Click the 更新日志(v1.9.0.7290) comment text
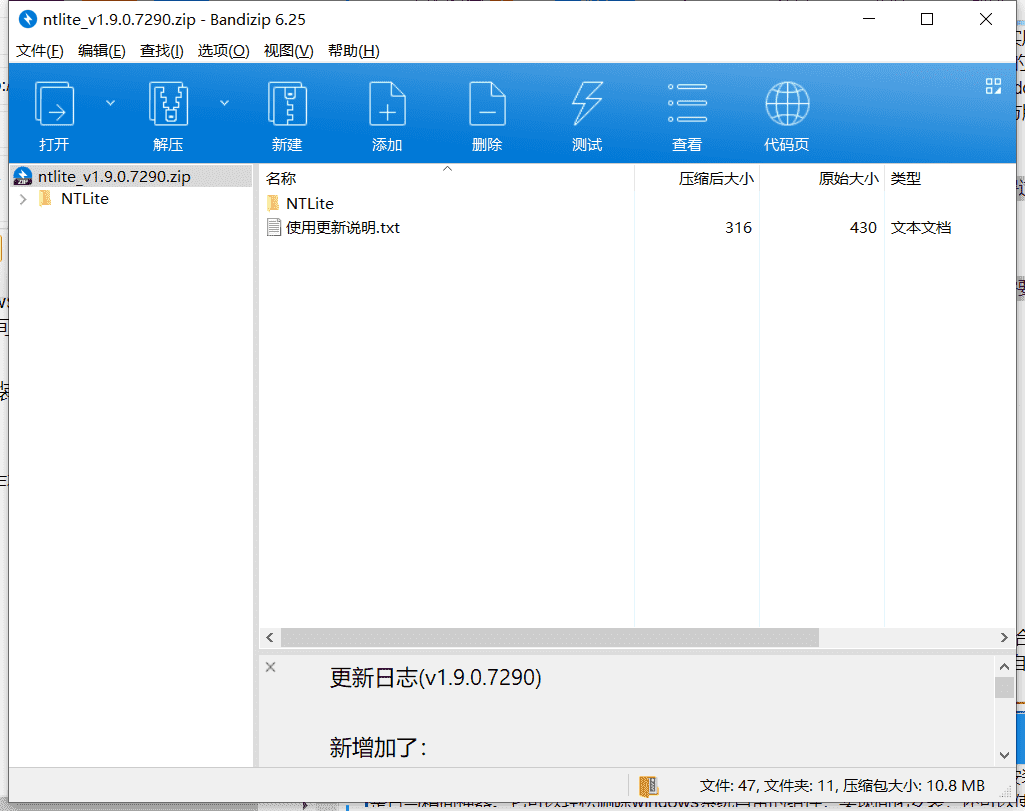Viewport: 1025px width, 811px height. [435, 678]
